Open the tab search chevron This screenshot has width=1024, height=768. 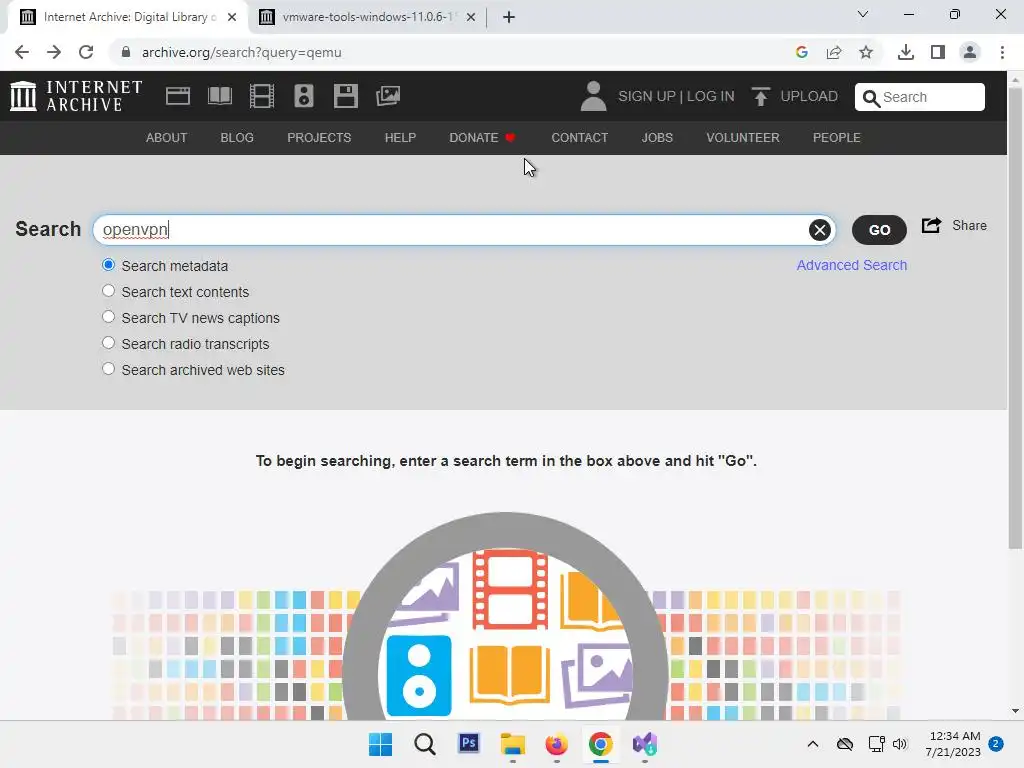point(863,14)
